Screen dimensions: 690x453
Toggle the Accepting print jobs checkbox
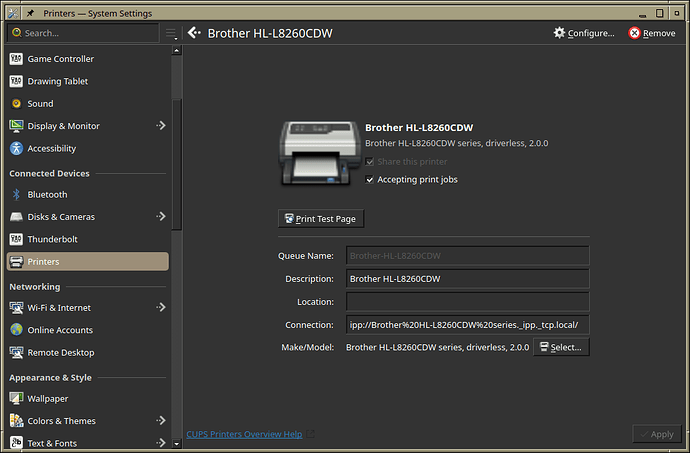pos(370,179)
